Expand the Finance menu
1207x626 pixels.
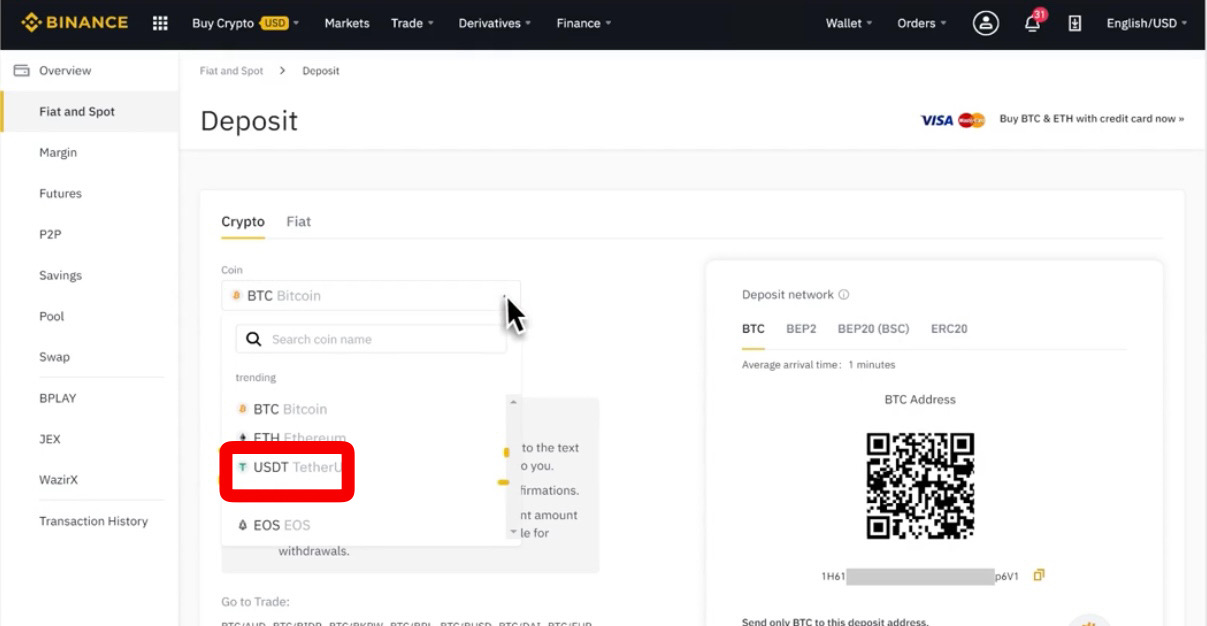[584, 23]
